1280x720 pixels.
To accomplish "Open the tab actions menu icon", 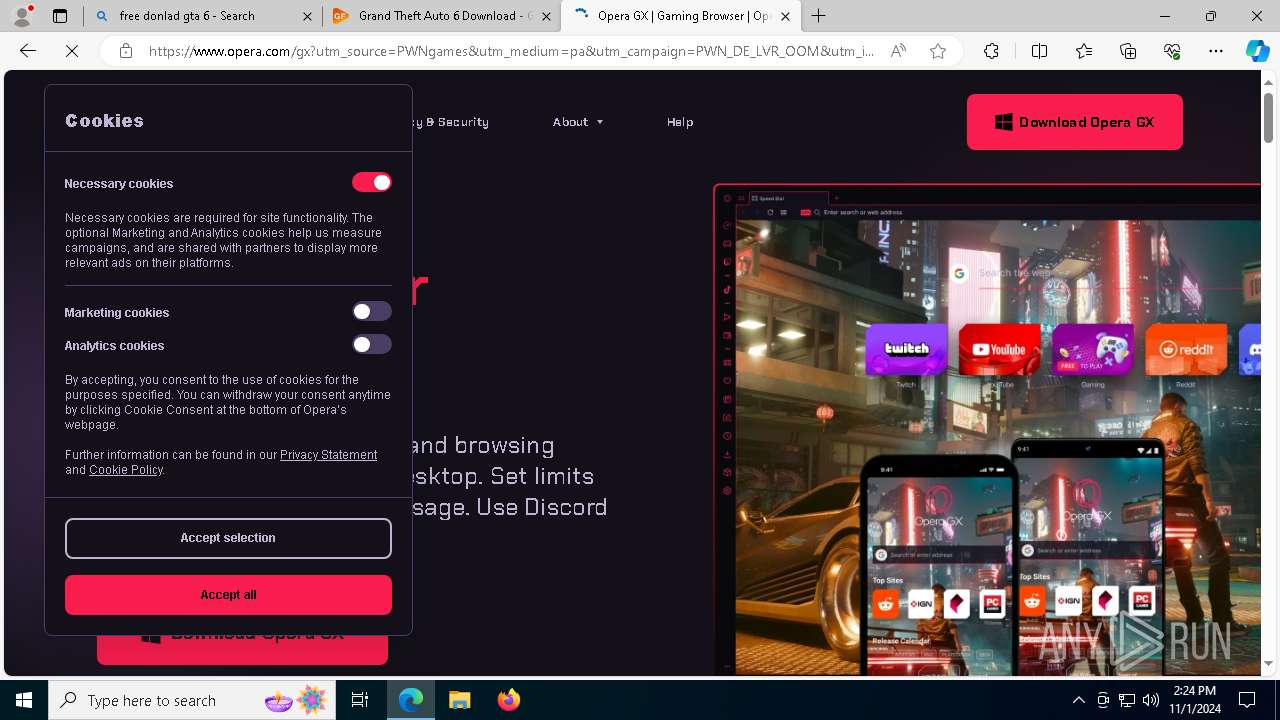I will pos(60,16).
